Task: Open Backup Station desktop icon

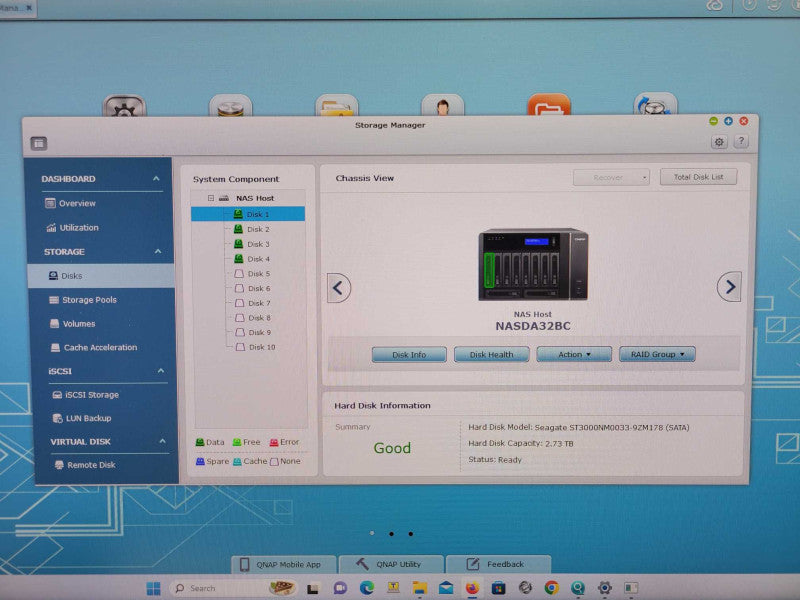Action: pos(656,104)
